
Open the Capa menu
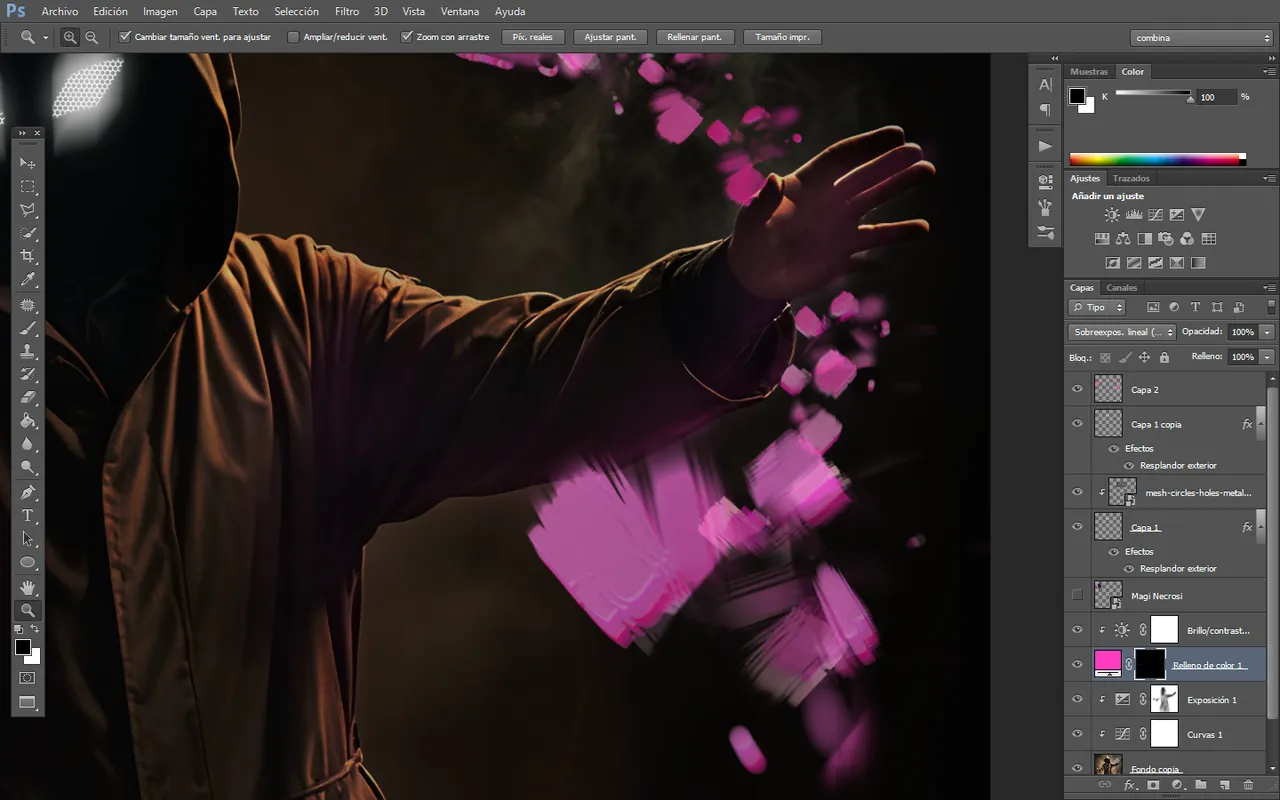tap(205, 12)
